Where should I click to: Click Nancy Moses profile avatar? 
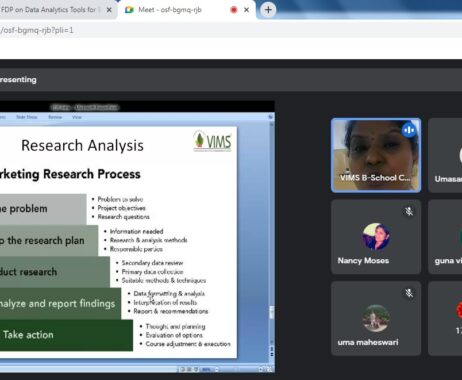(x=376, y=236)
